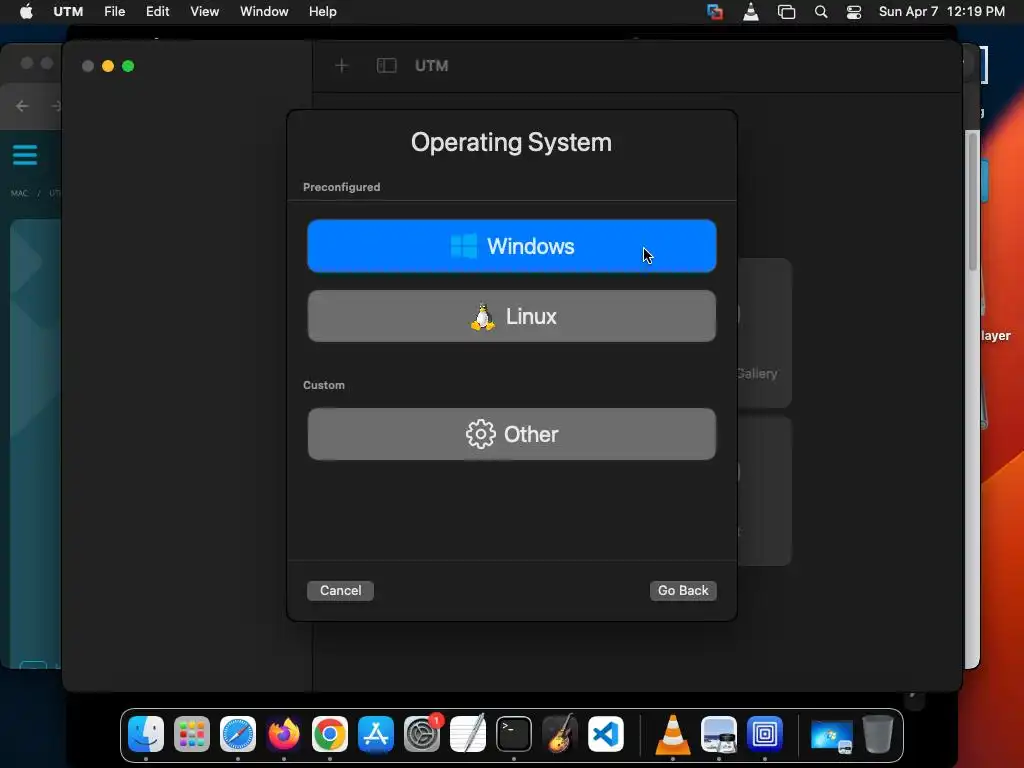Launch Visual Studio Code from the Dock

click(605, 734)
